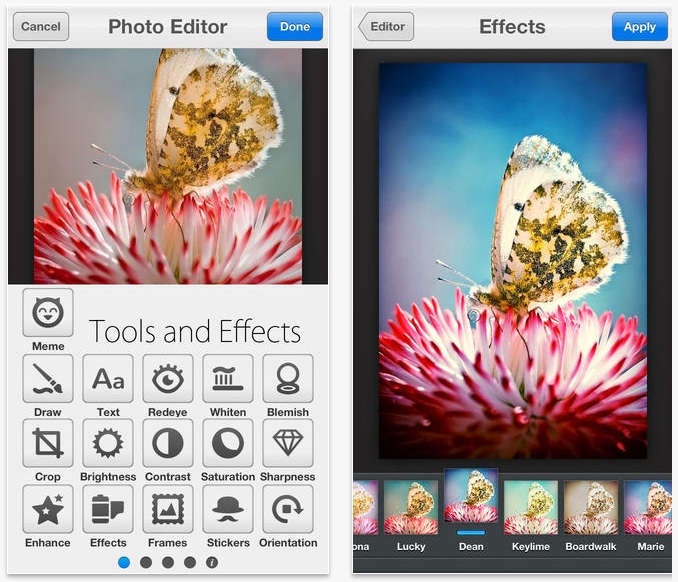
Task: Choose the Dean effect thumbnail
Action: tap(471, 496)
